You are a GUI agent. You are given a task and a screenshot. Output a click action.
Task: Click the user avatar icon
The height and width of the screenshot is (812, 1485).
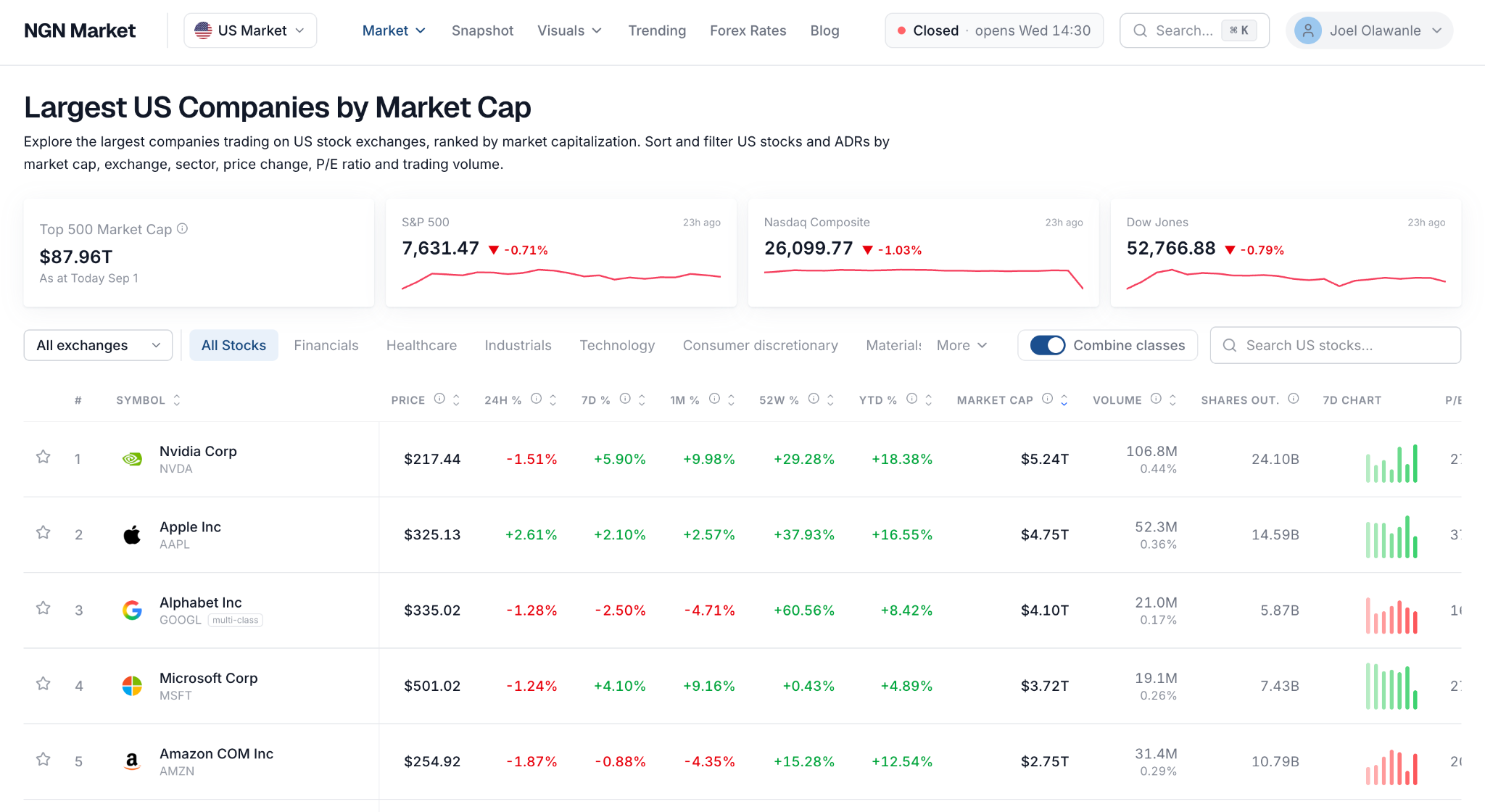click(x=1308, y=30)
